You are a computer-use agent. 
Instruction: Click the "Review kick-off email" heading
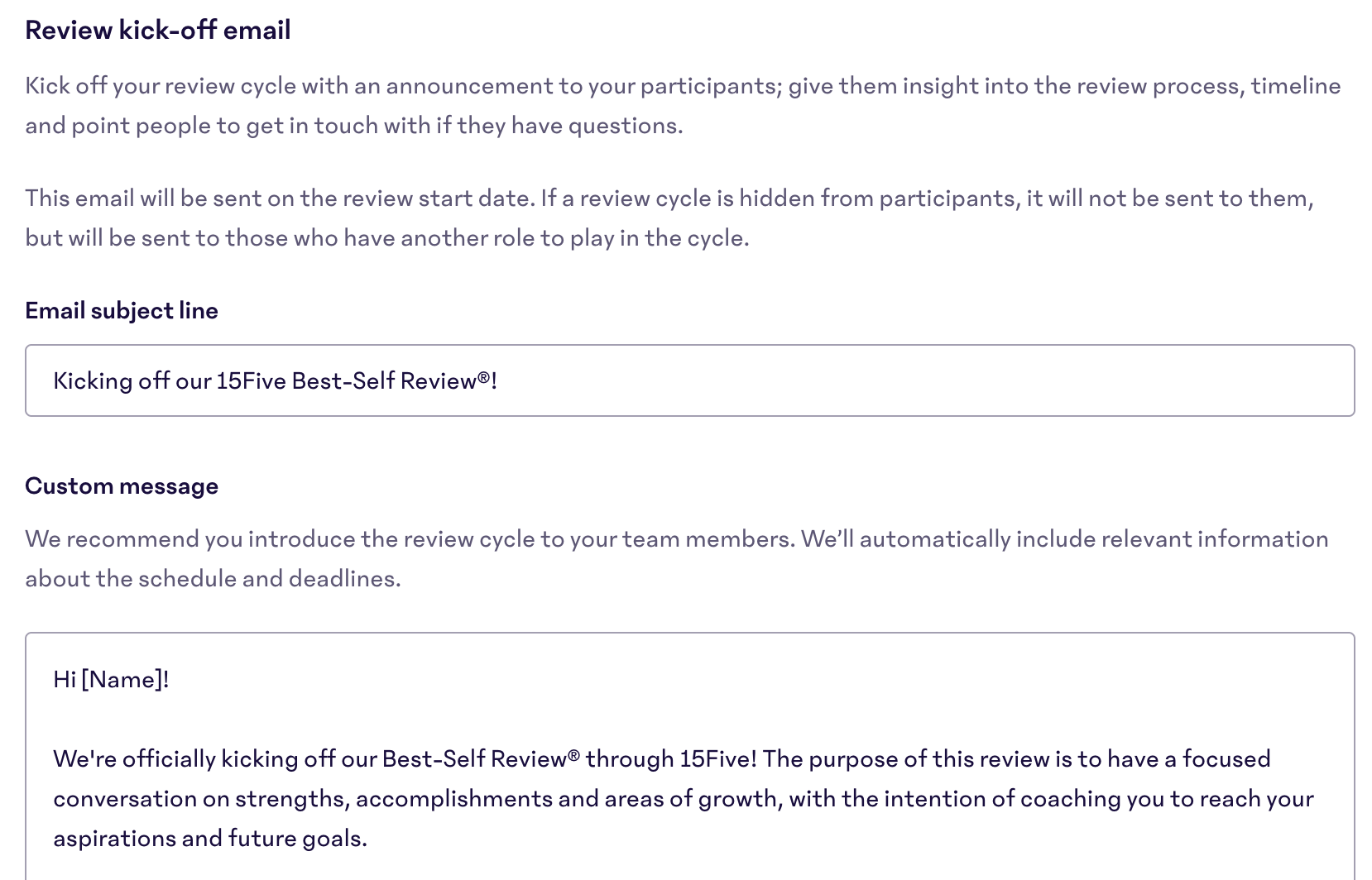[x=158, y=30]
